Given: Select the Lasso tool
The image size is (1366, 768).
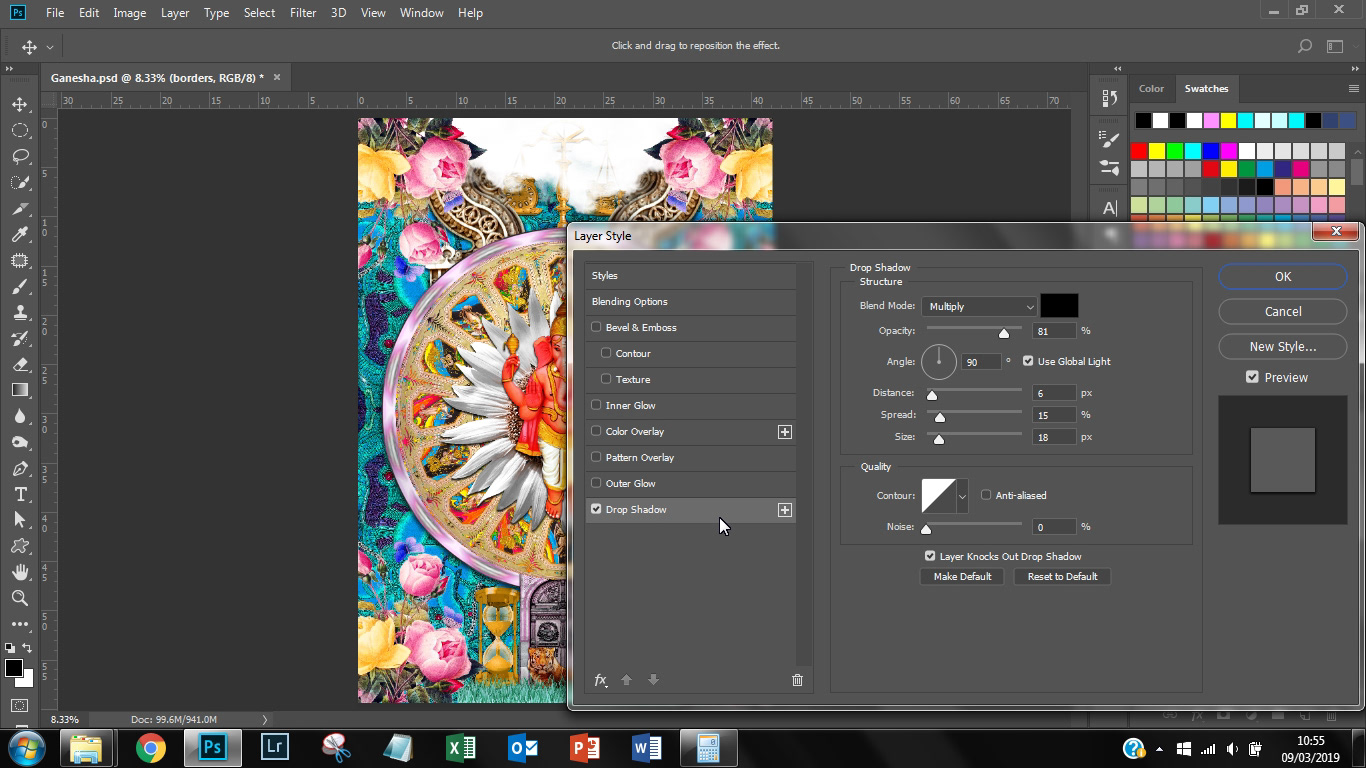Looking at the screenshot, I should (x=20, y=156).
